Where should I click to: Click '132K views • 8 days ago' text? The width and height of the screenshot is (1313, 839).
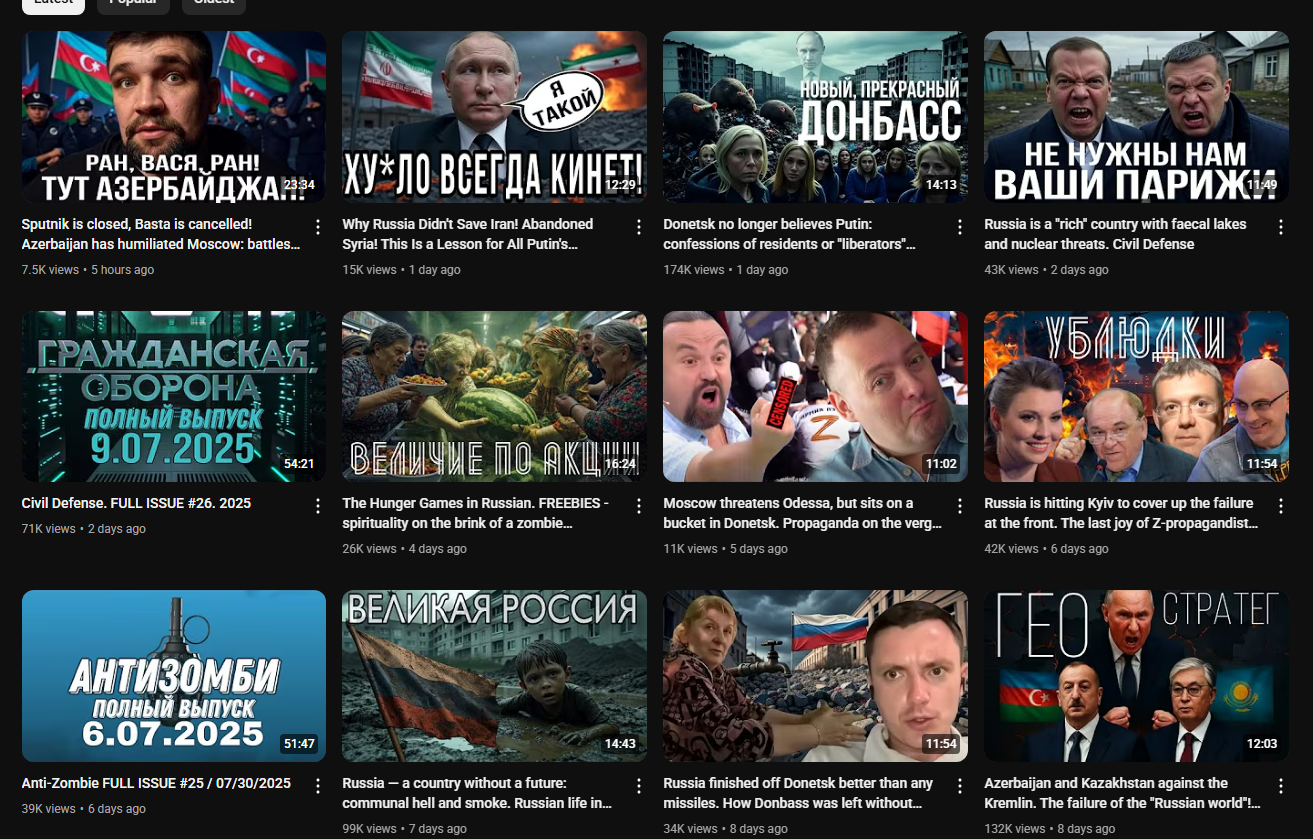(x=1049, y=829)
